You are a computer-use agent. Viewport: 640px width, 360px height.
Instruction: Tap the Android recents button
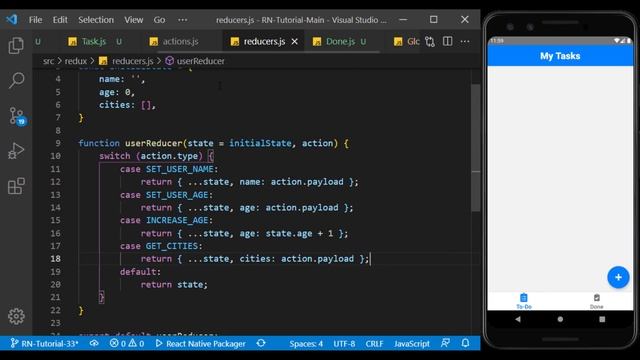pos(602,319)
